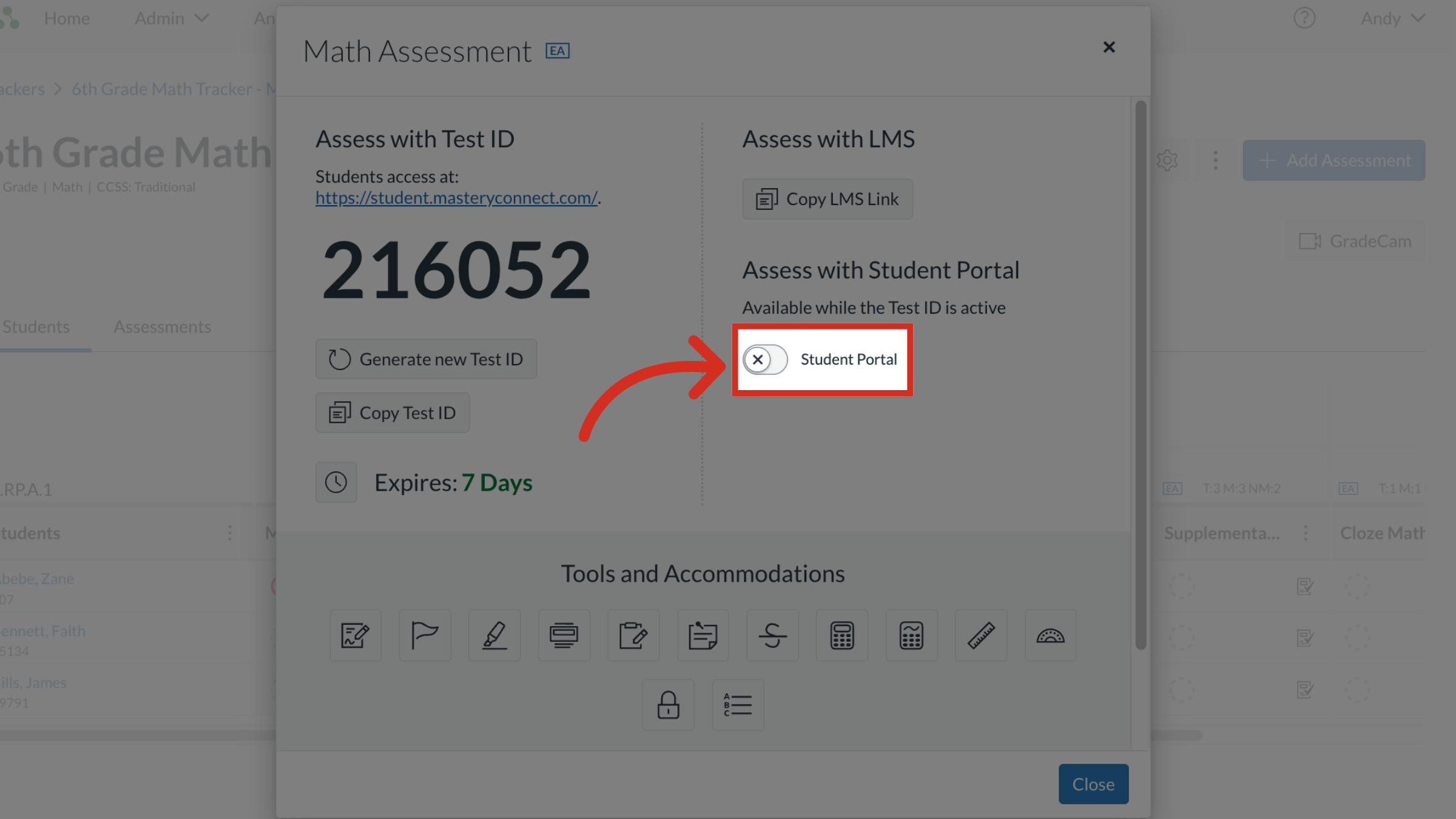This screenshot has width=1456, height=819.
Task: Toggle the Student Portal switch
Action: pos(766,360)
